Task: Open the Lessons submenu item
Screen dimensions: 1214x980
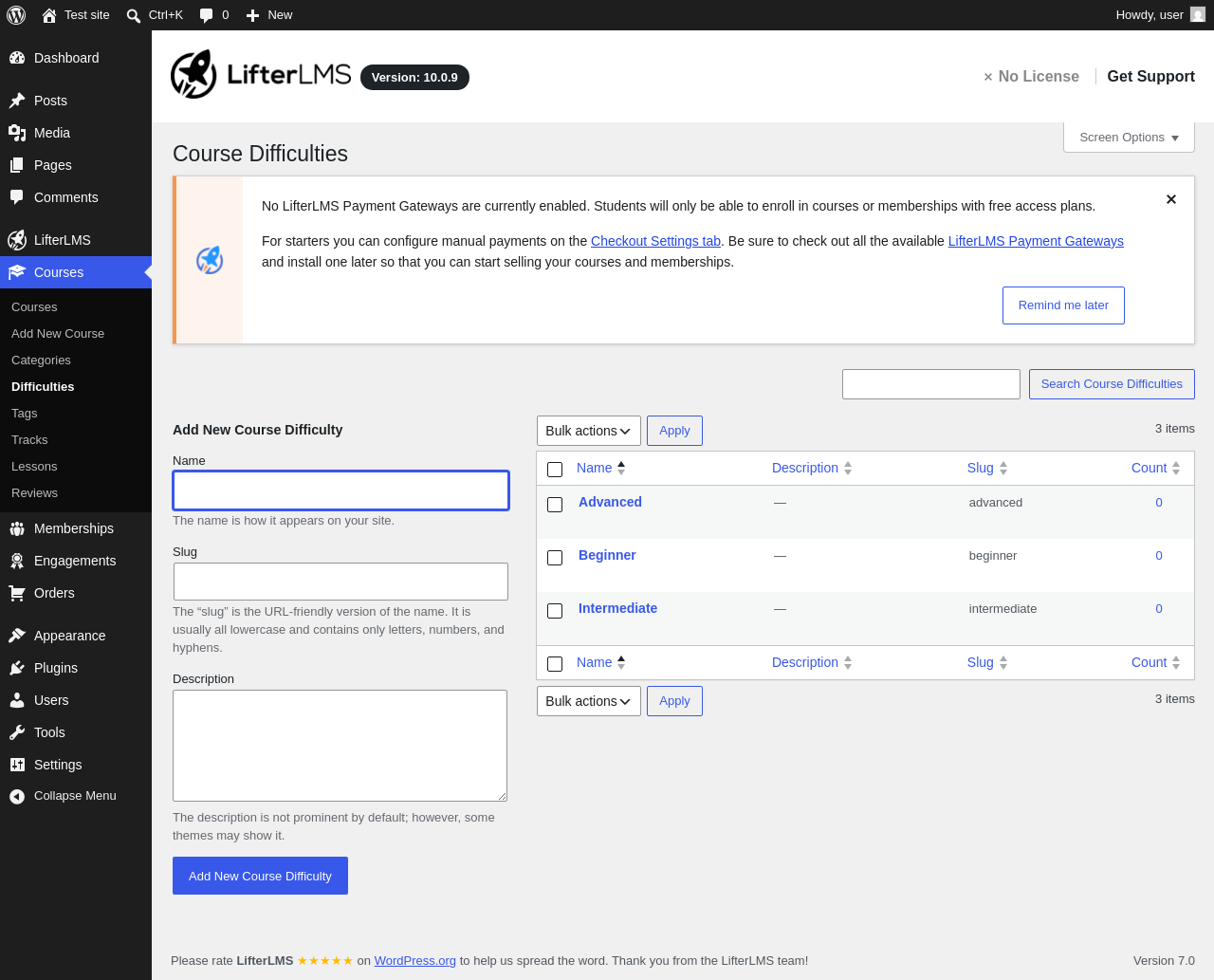Action: (x=34, y=467)
